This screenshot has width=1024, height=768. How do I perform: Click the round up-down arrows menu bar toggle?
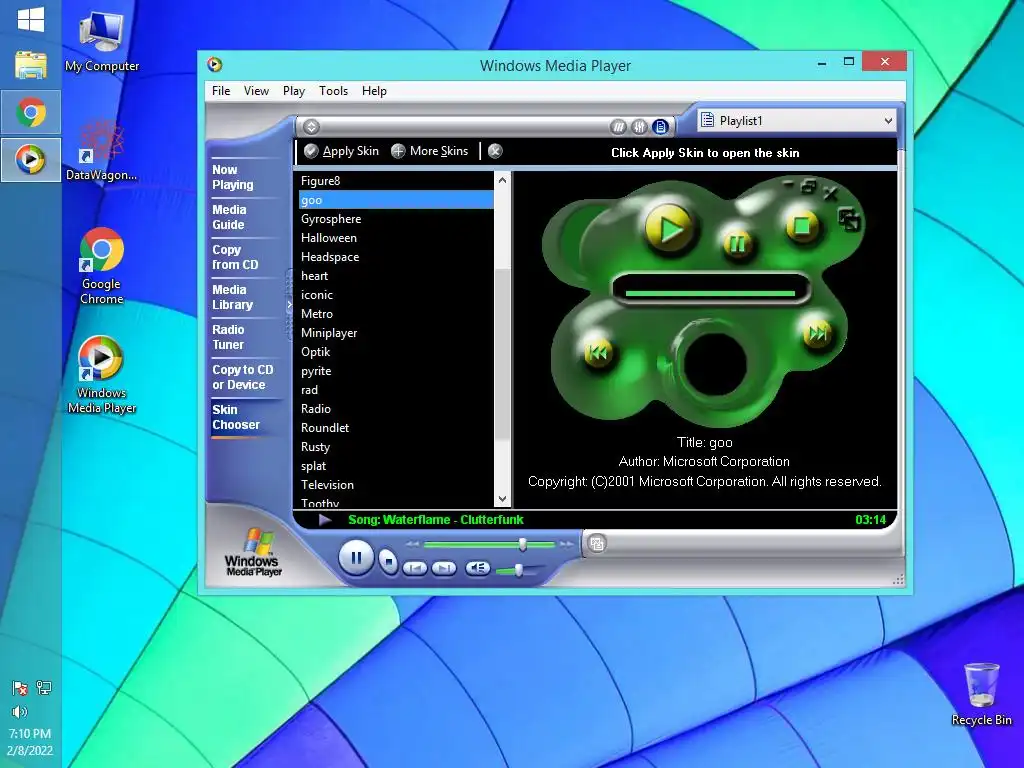tap(312, 127)
